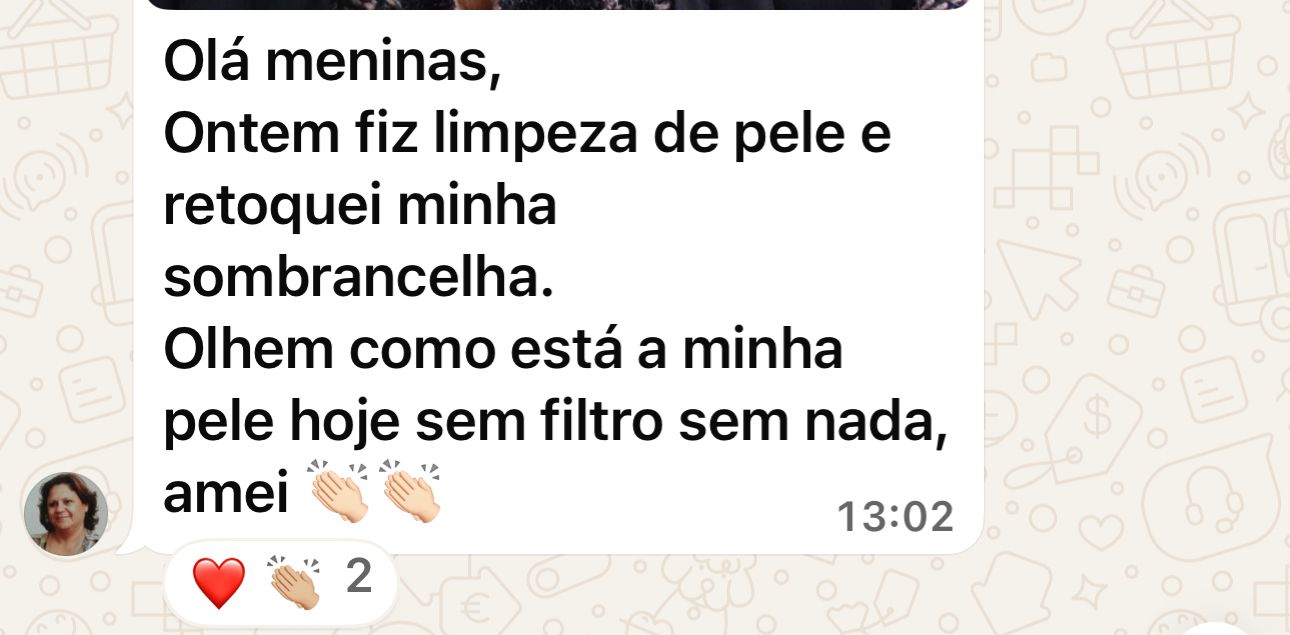Click the bubble's tail next to the avatar

click(125, 546)
